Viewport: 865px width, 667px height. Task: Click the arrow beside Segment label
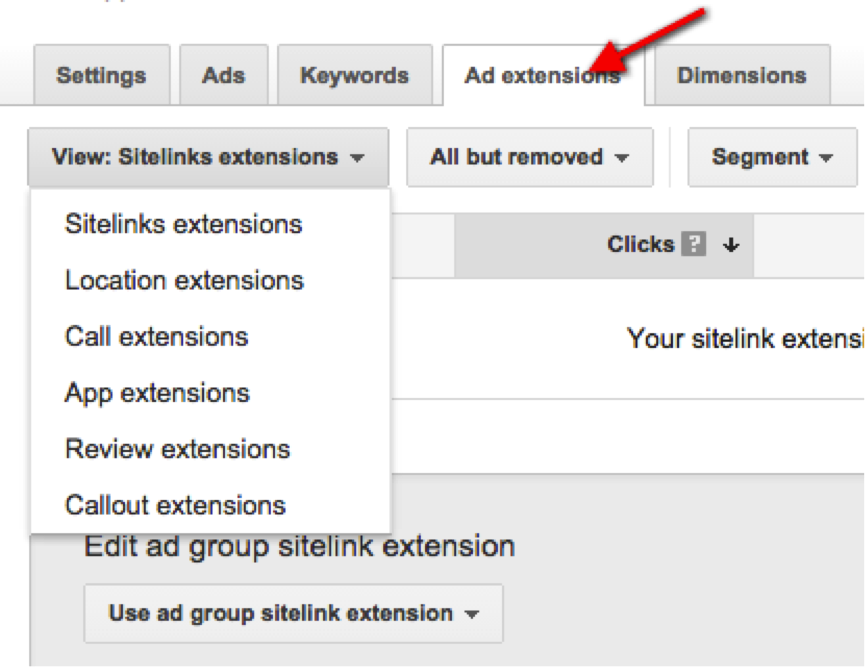click(x=826, y=158)
